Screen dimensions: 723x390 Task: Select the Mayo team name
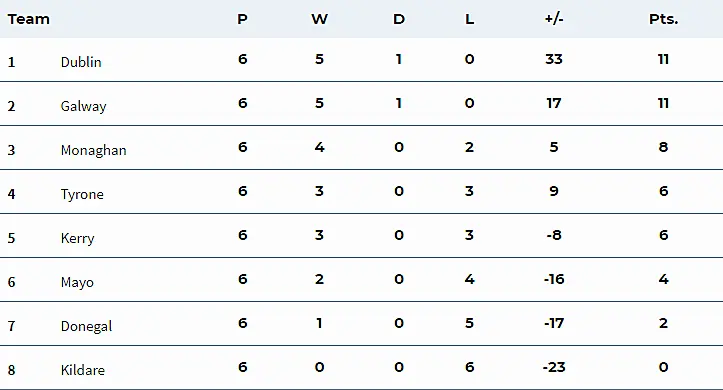pyautogui.click(x=77, y=282)
